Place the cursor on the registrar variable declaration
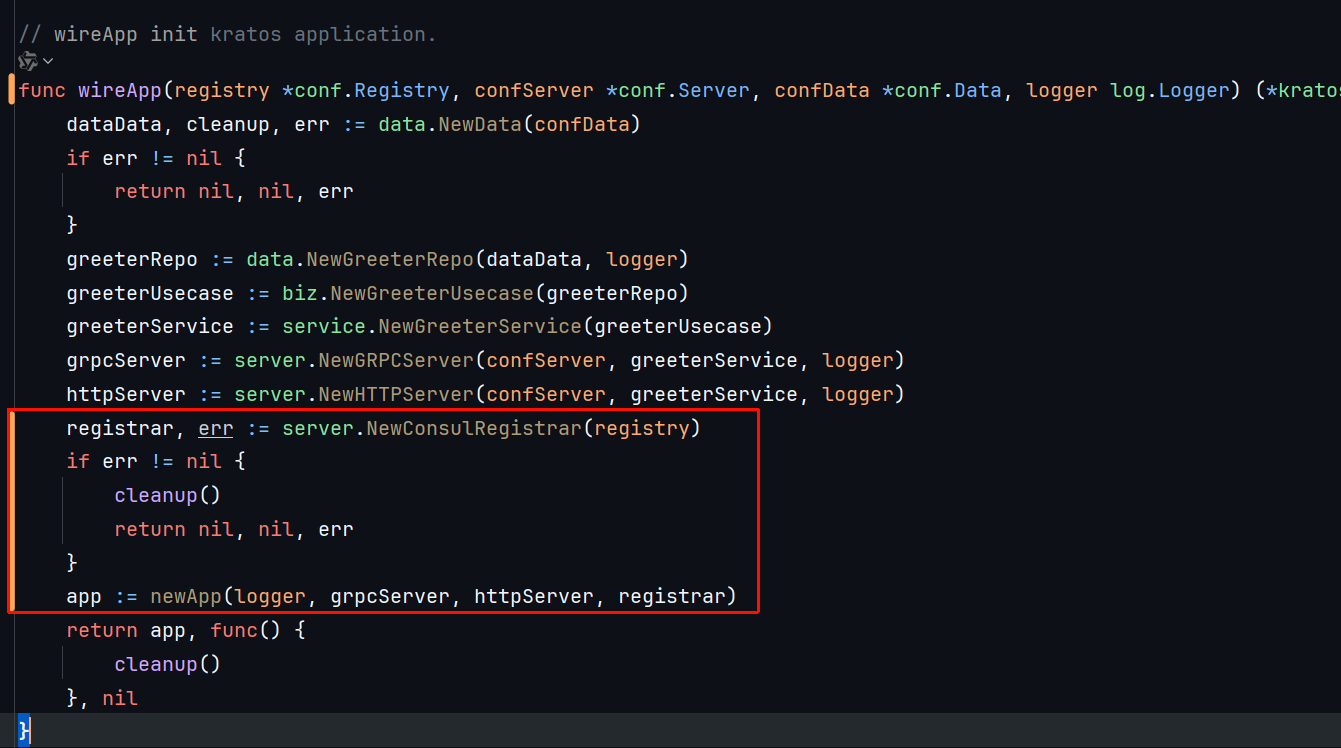 114,429
